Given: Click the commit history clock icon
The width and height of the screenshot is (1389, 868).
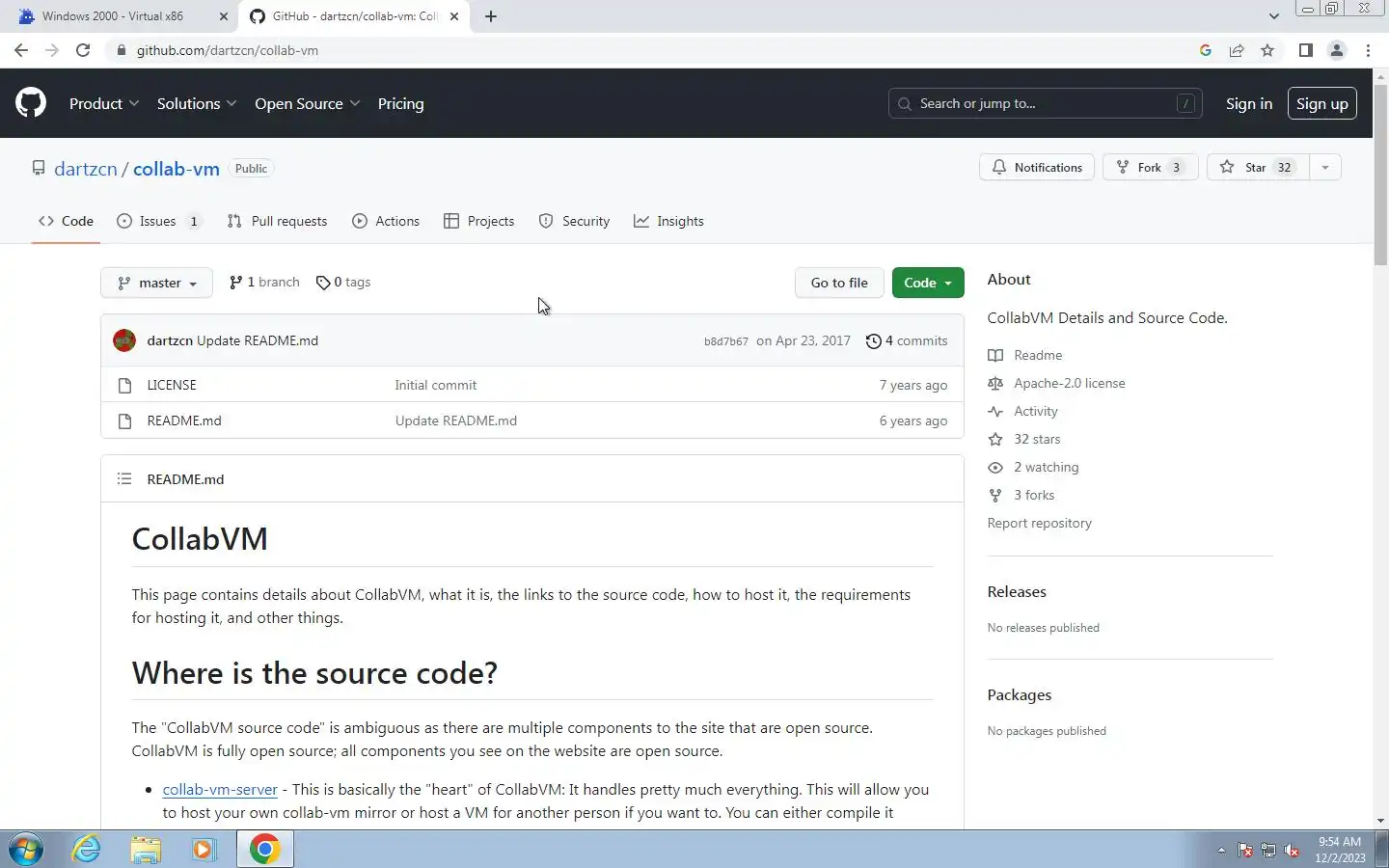Looking at the screenshot, I should (873, 340).
